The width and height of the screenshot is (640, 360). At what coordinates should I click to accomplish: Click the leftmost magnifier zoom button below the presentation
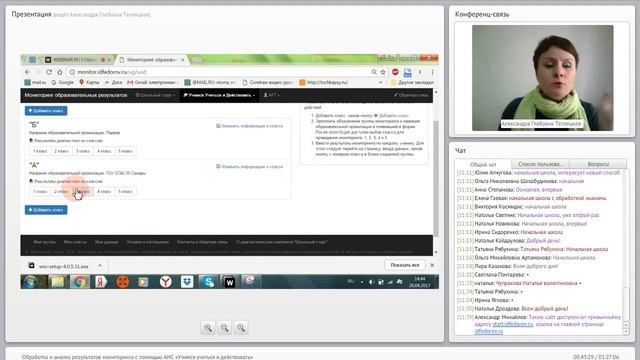point(208,327)
